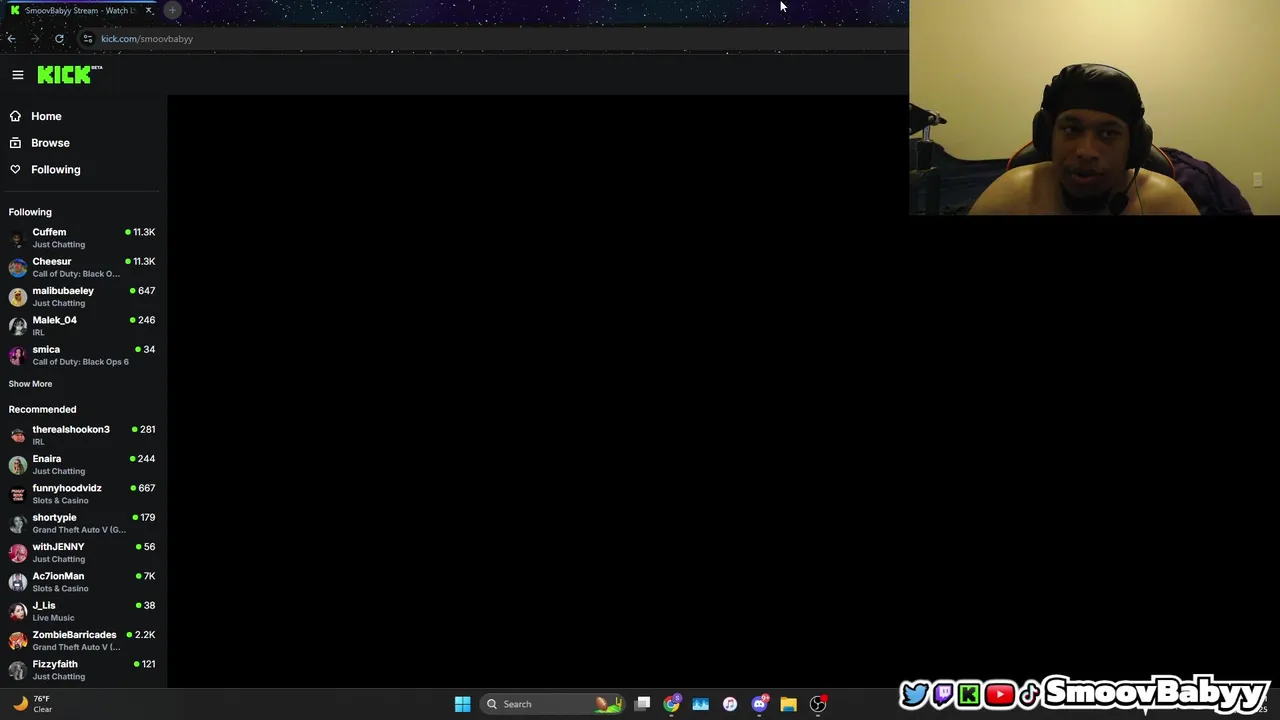Click Malek_04's avatar
The height and width of the screenshot is (720, 1280).
tap(18, 326)
